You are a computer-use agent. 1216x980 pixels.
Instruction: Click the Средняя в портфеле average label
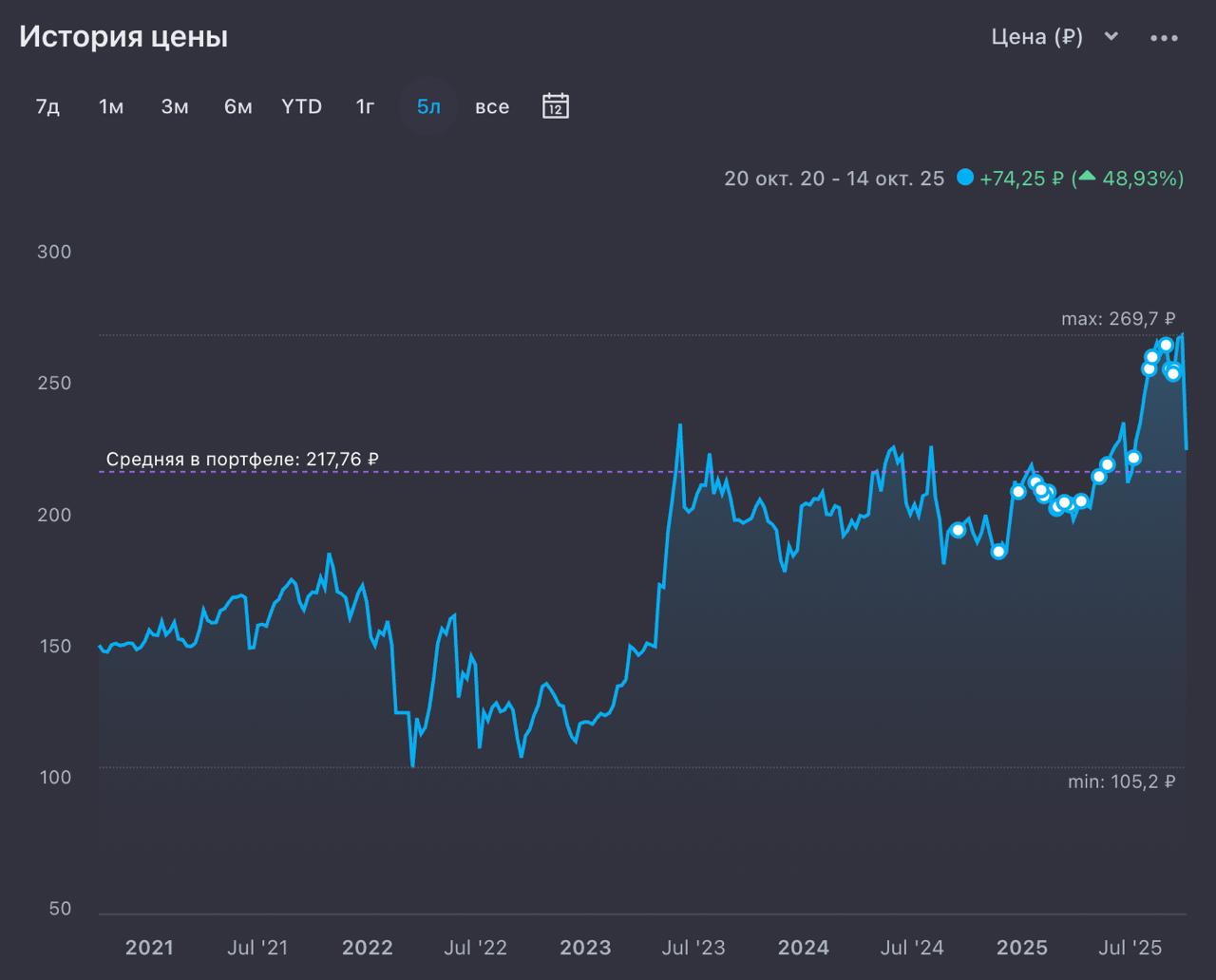click(242, 460)
